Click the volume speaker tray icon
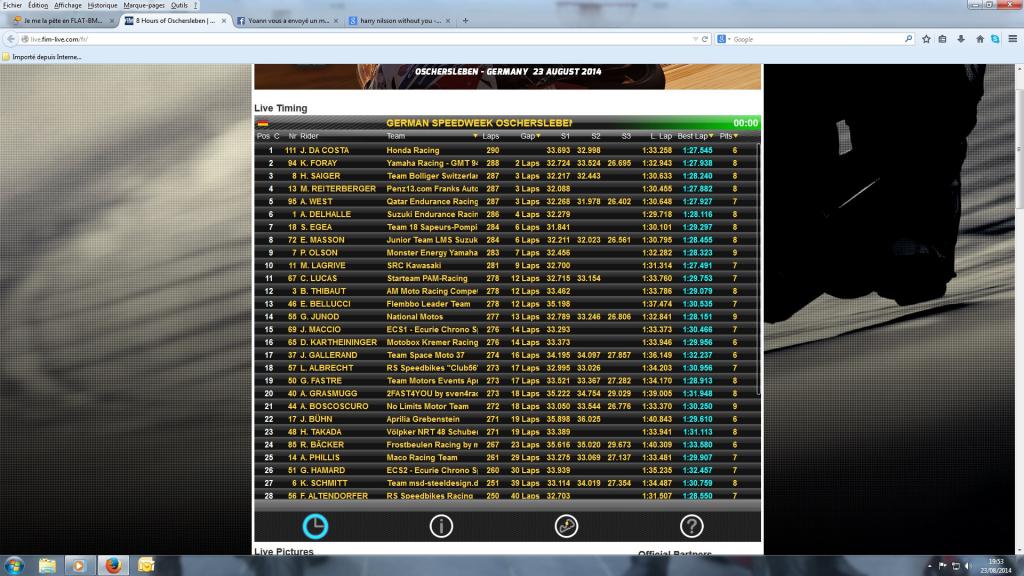Image resolution: width=1024 pixels, height=576 pixels. tap(968, 566)
